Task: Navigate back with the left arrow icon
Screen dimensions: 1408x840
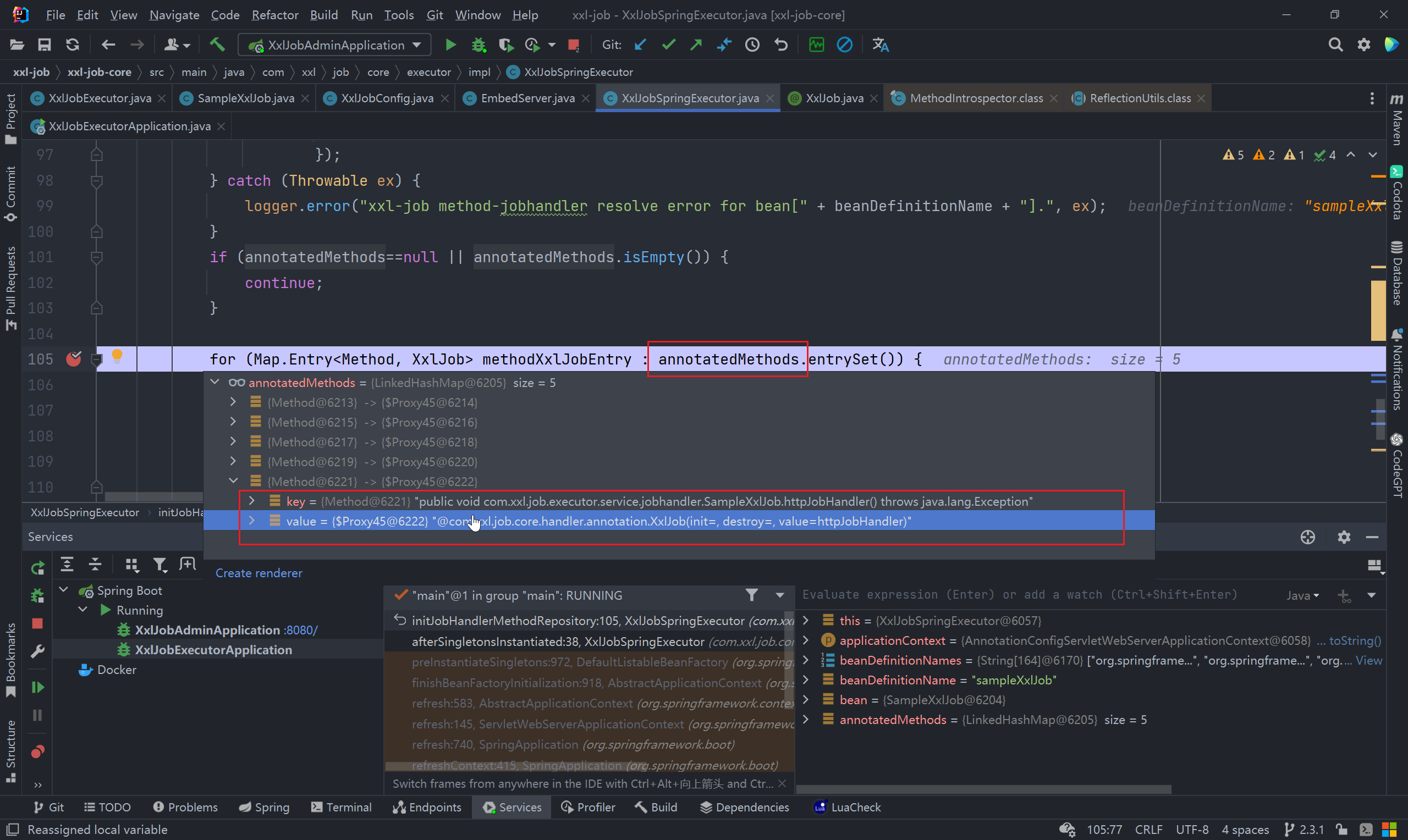Action: 108,45
